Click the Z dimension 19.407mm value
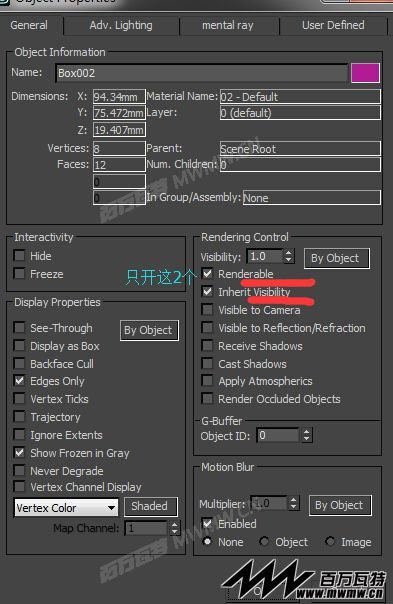 coord(119,130)
